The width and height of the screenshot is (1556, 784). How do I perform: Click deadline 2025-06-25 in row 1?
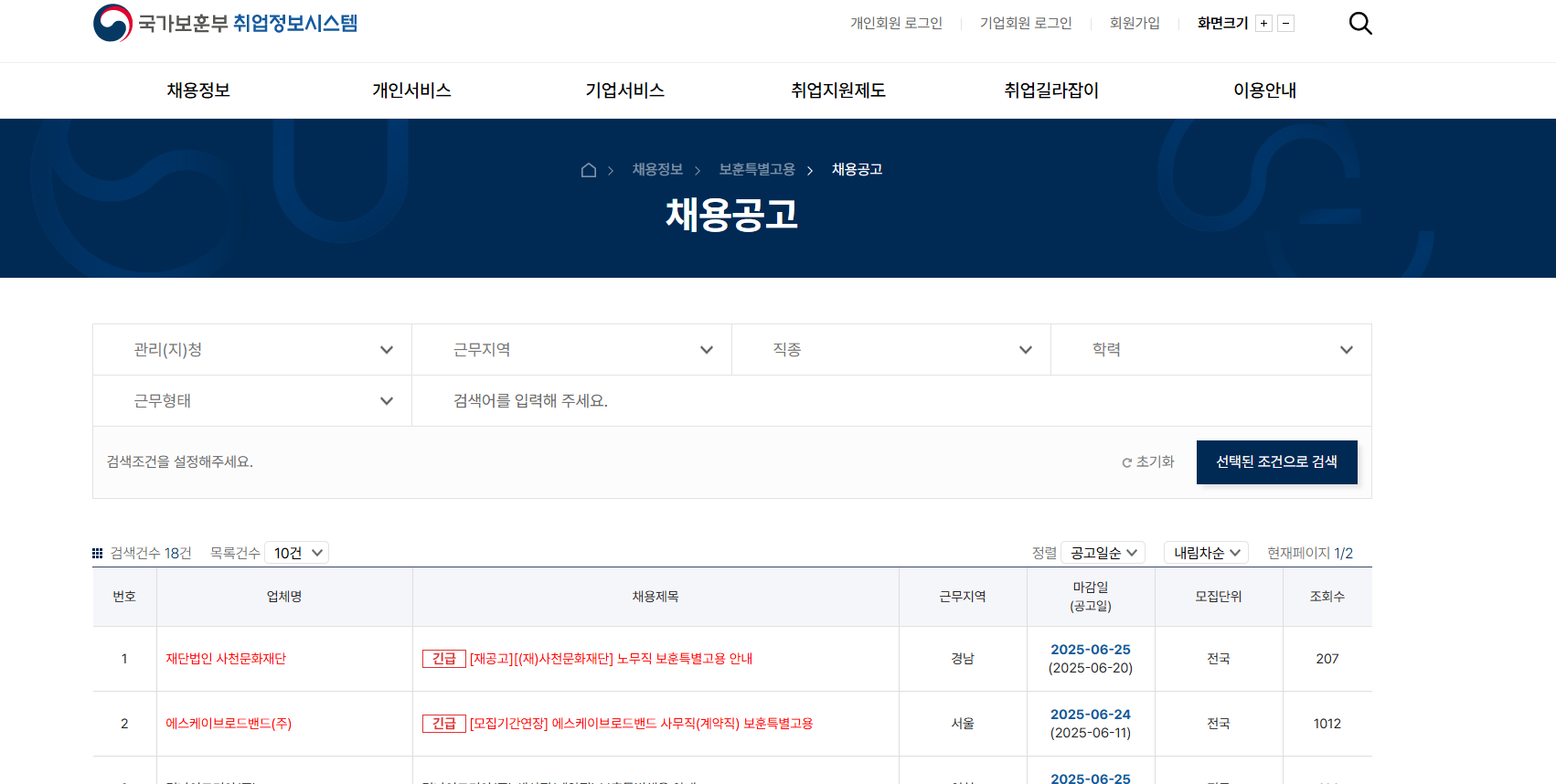pos(1091,650)
